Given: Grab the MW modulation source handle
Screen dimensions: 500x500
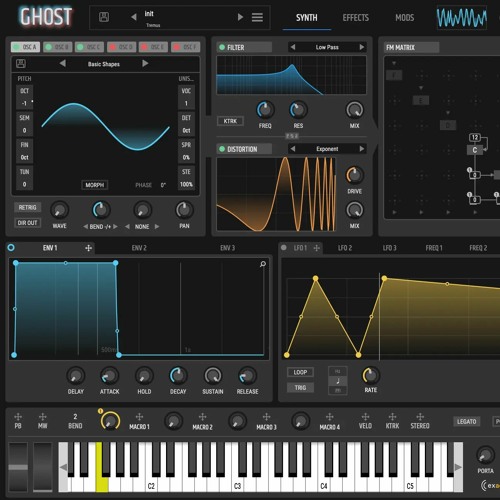Looking at the screenshot, I should click(42, 417).
